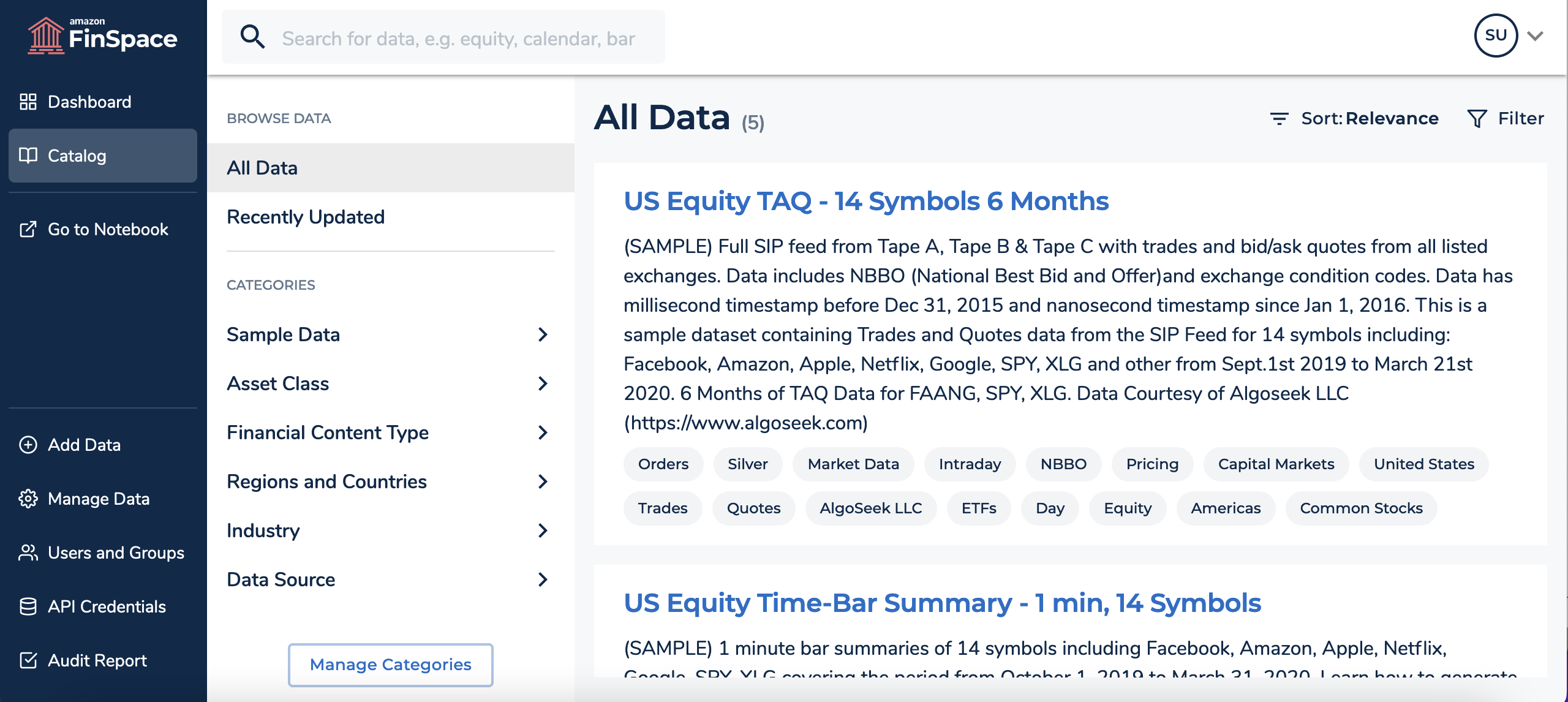This screenshot has height=702, width=1568.
Task: Click the Market Data tag
Action: pos(853,464)
